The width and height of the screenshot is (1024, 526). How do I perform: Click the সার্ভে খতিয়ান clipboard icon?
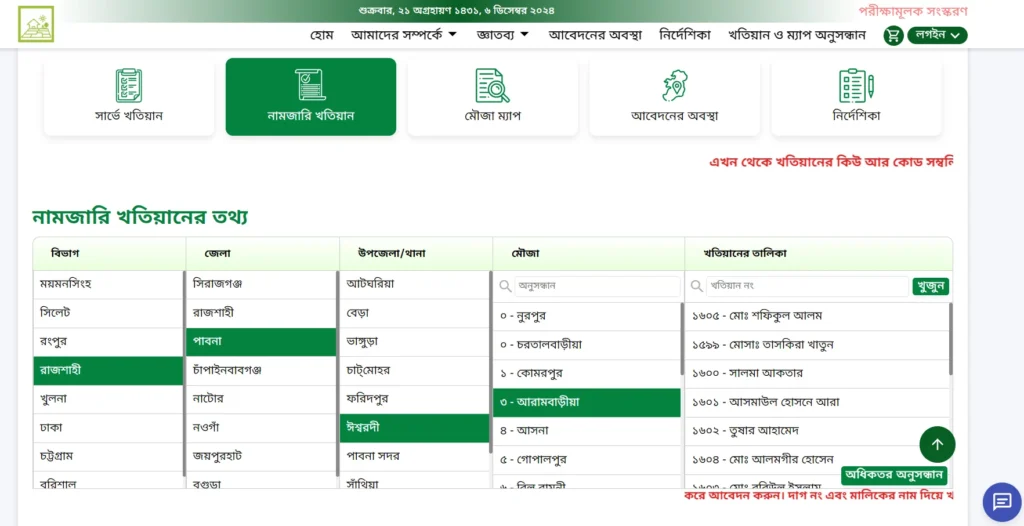point(129,85)
